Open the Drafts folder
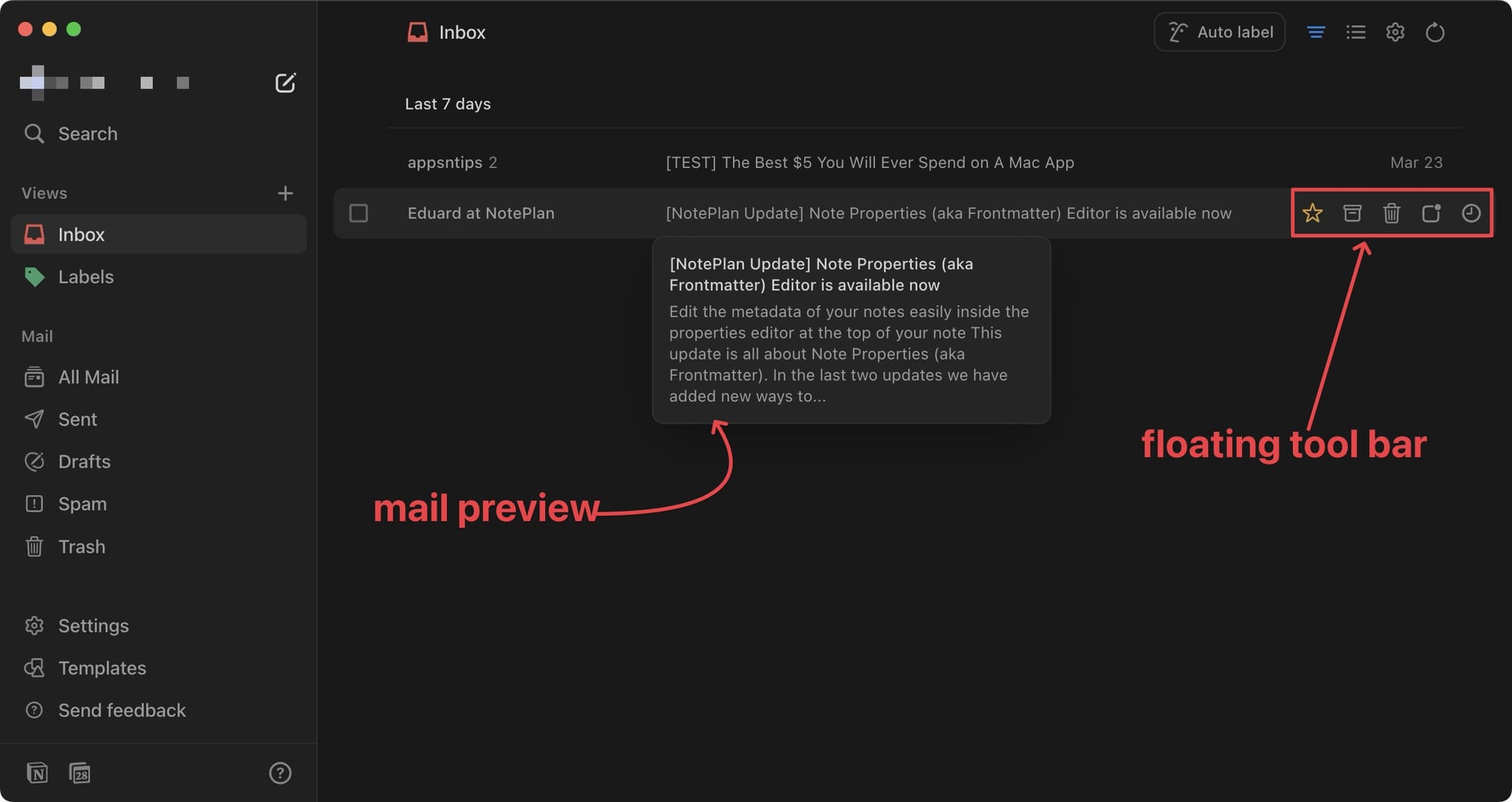 click(x=159, y=461)
